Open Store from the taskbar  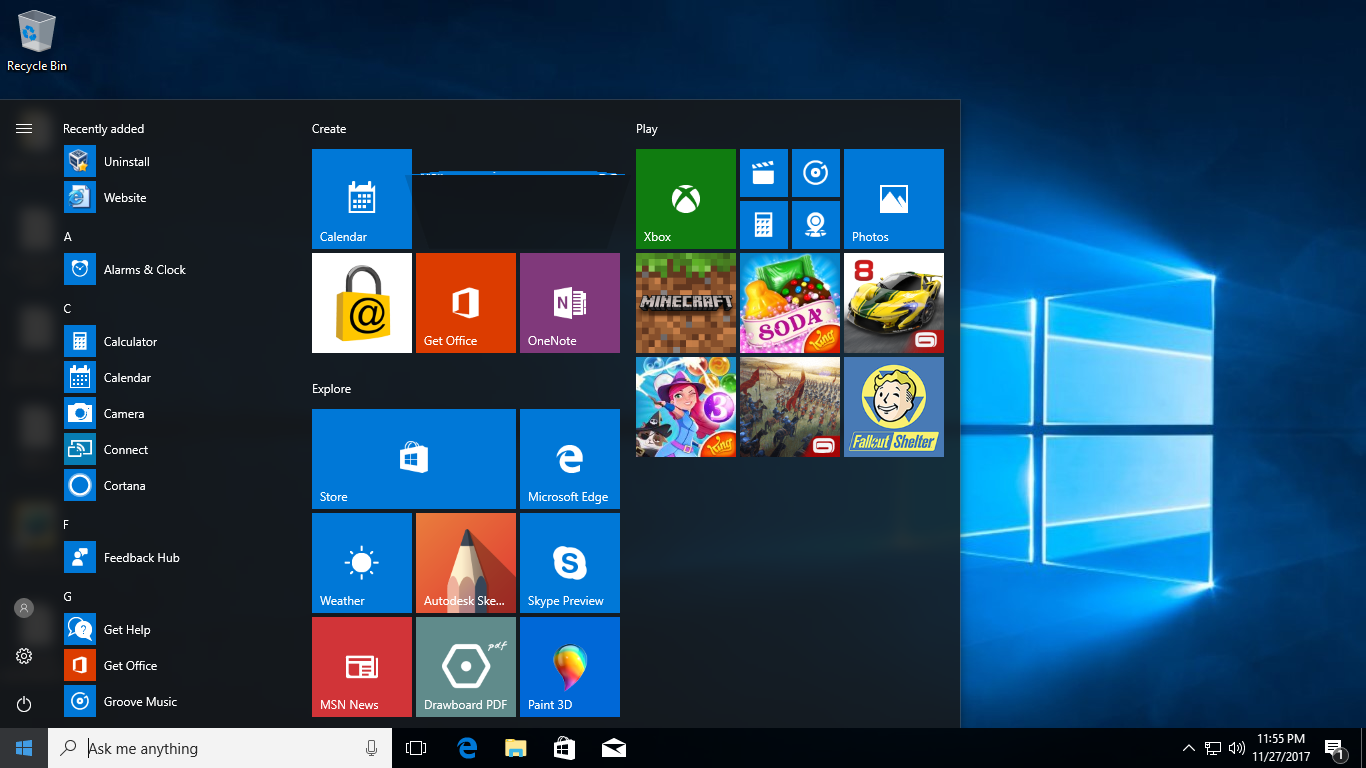pos(565,748)
